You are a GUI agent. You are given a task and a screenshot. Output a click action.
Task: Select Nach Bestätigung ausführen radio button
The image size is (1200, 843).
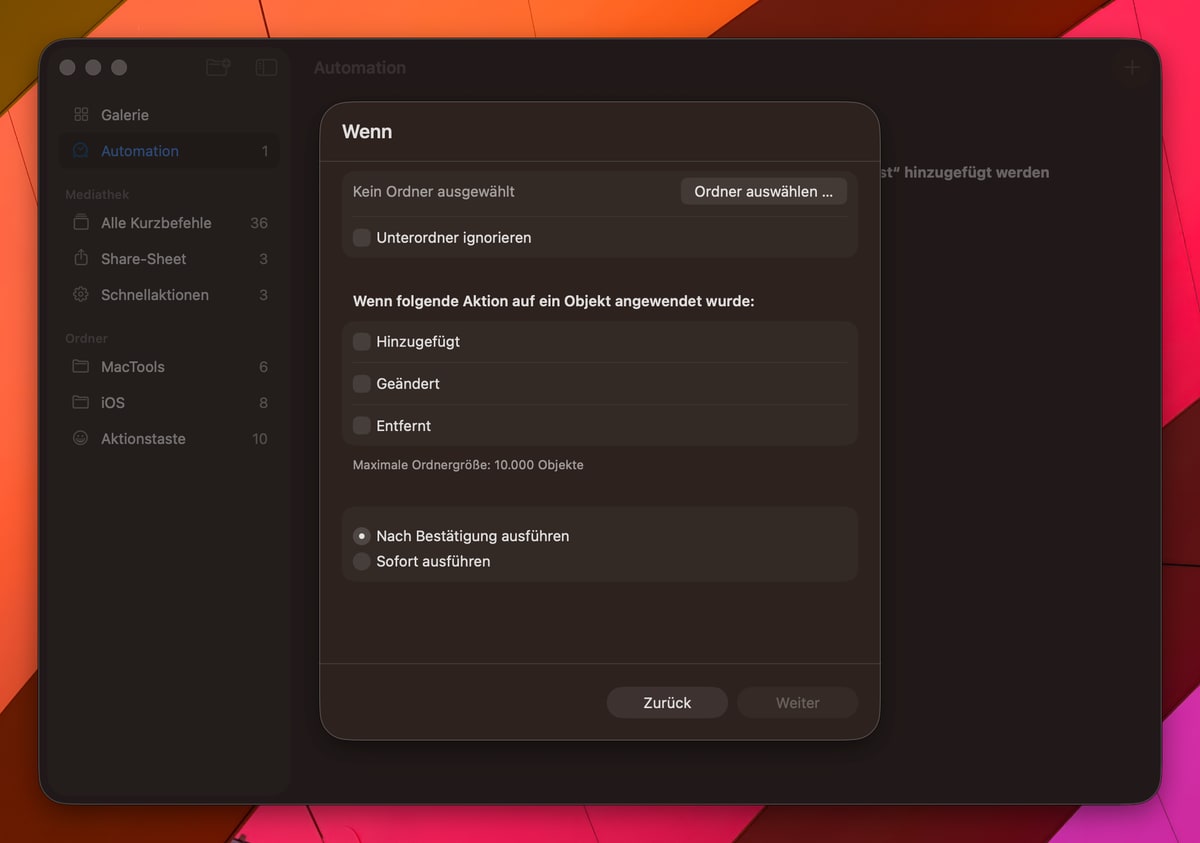click(x=362, y=536)
